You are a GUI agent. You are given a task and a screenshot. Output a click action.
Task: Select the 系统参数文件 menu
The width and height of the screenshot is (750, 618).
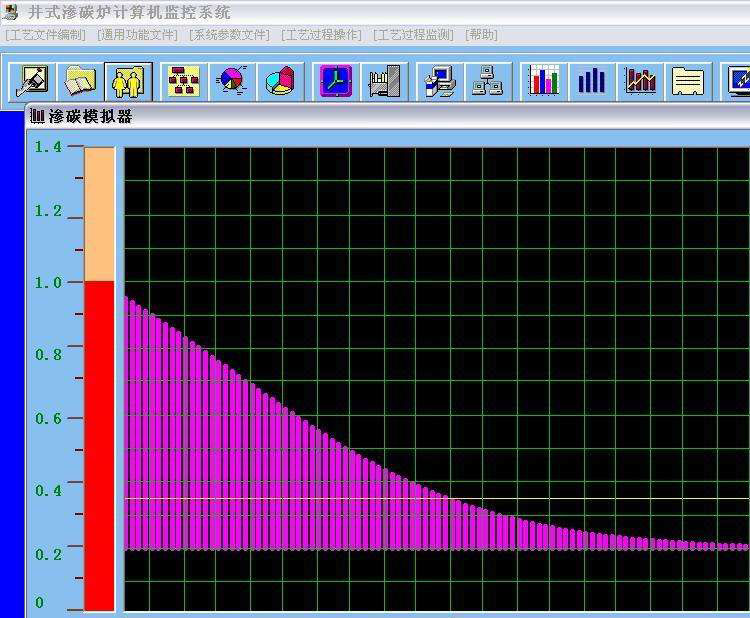(x=229, y=35)
